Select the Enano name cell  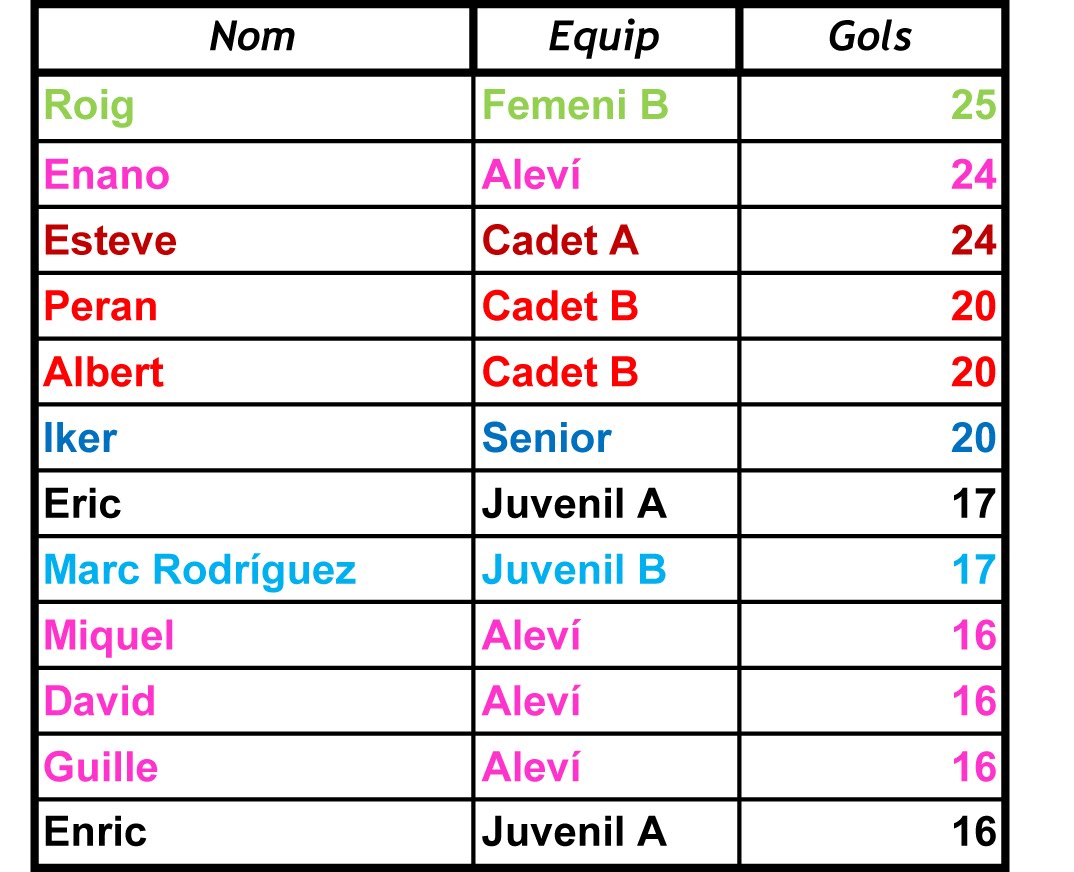(255, 175)
